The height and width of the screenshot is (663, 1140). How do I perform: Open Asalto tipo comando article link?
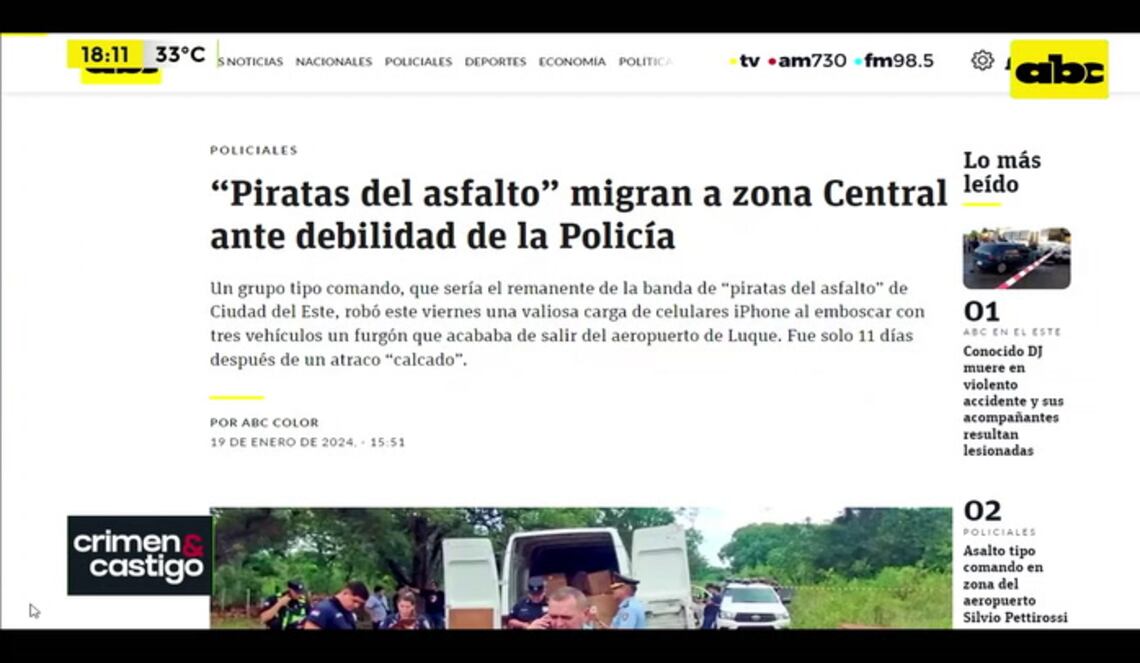(x=1015, y=584)
